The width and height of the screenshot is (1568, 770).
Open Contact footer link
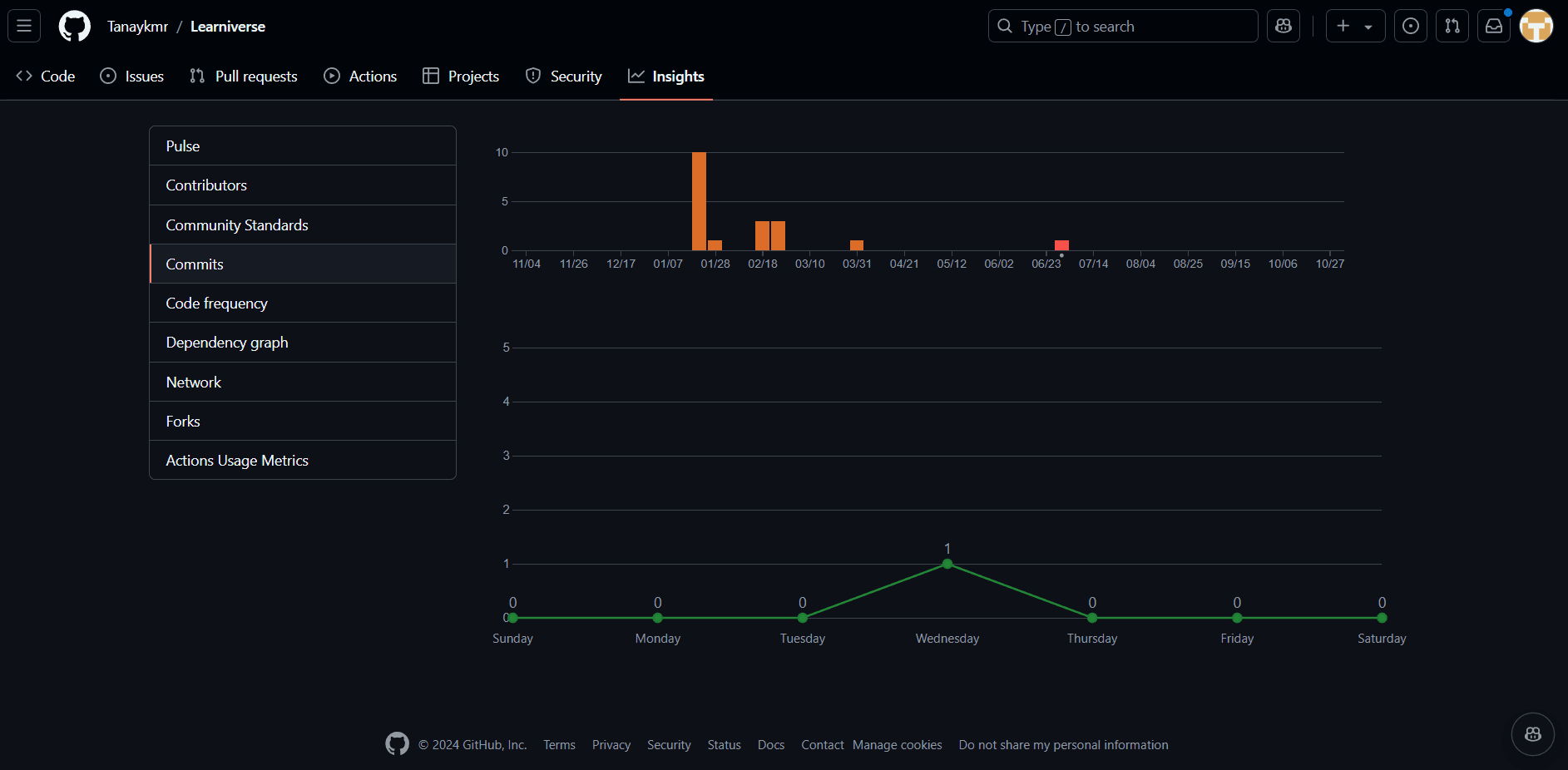(x=823, y=745)
